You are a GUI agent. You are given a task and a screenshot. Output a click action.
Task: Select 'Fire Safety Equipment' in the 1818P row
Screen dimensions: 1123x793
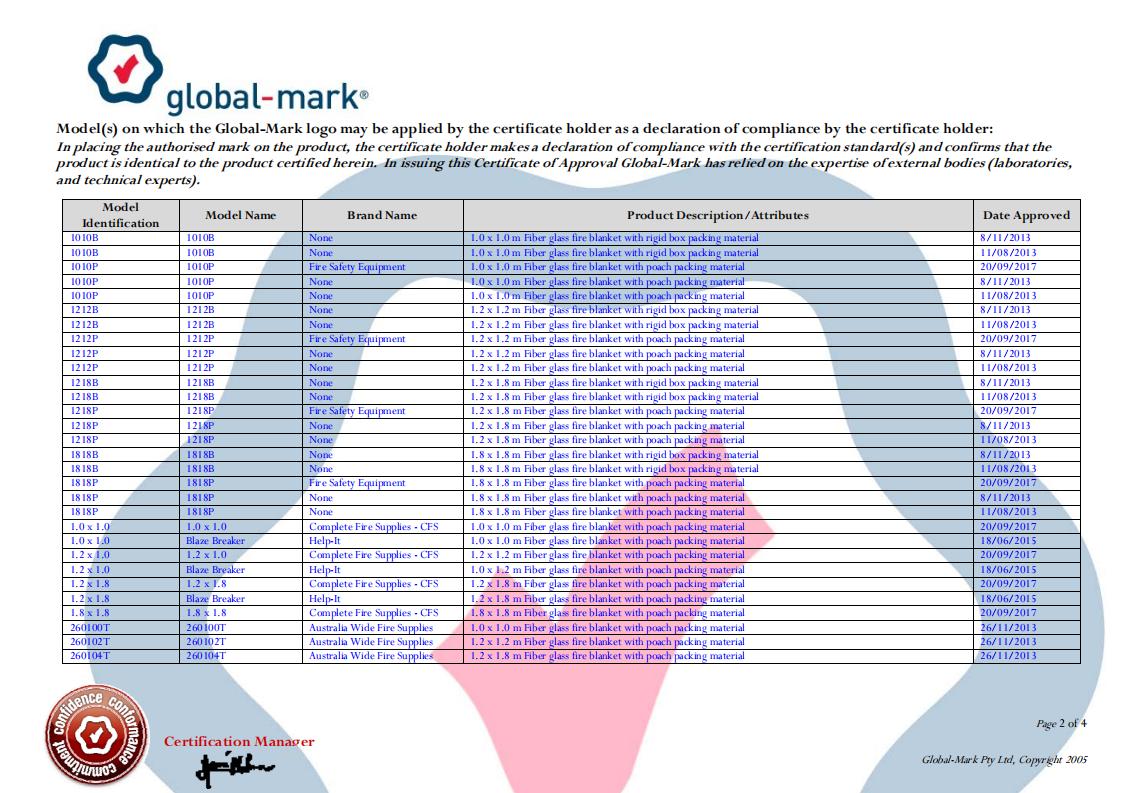tap(357, 484)
